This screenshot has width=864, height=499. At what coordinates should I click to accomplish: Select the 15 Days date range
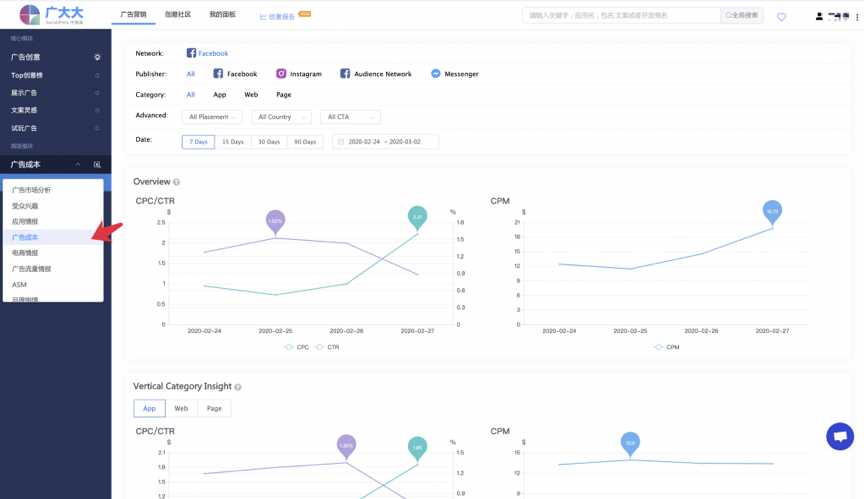(233, 142)
